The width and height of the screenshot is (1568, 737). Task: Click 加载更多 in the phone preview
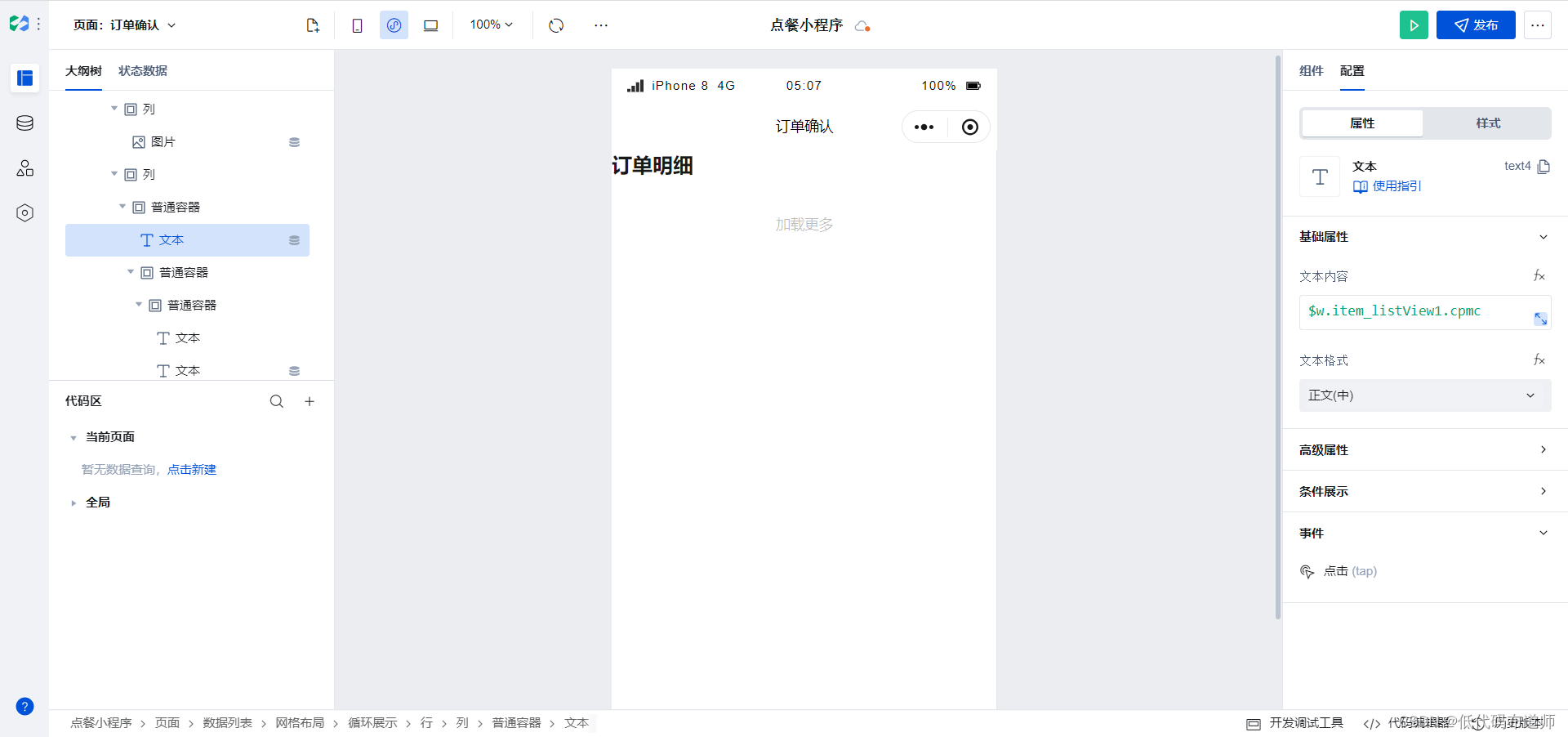(804, 225)
